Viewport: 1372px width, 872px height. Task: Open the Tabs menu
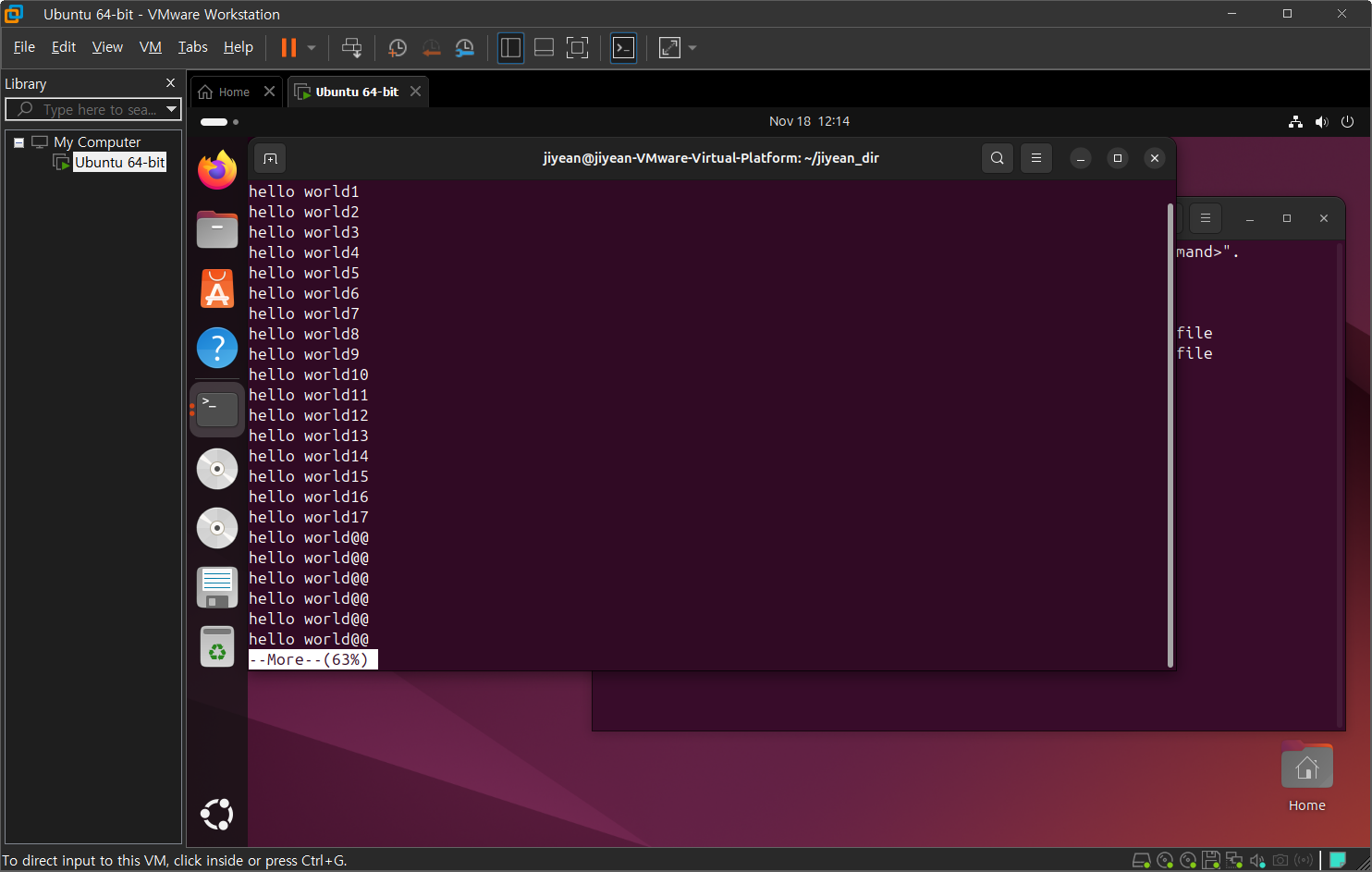[x=192, y=47]
